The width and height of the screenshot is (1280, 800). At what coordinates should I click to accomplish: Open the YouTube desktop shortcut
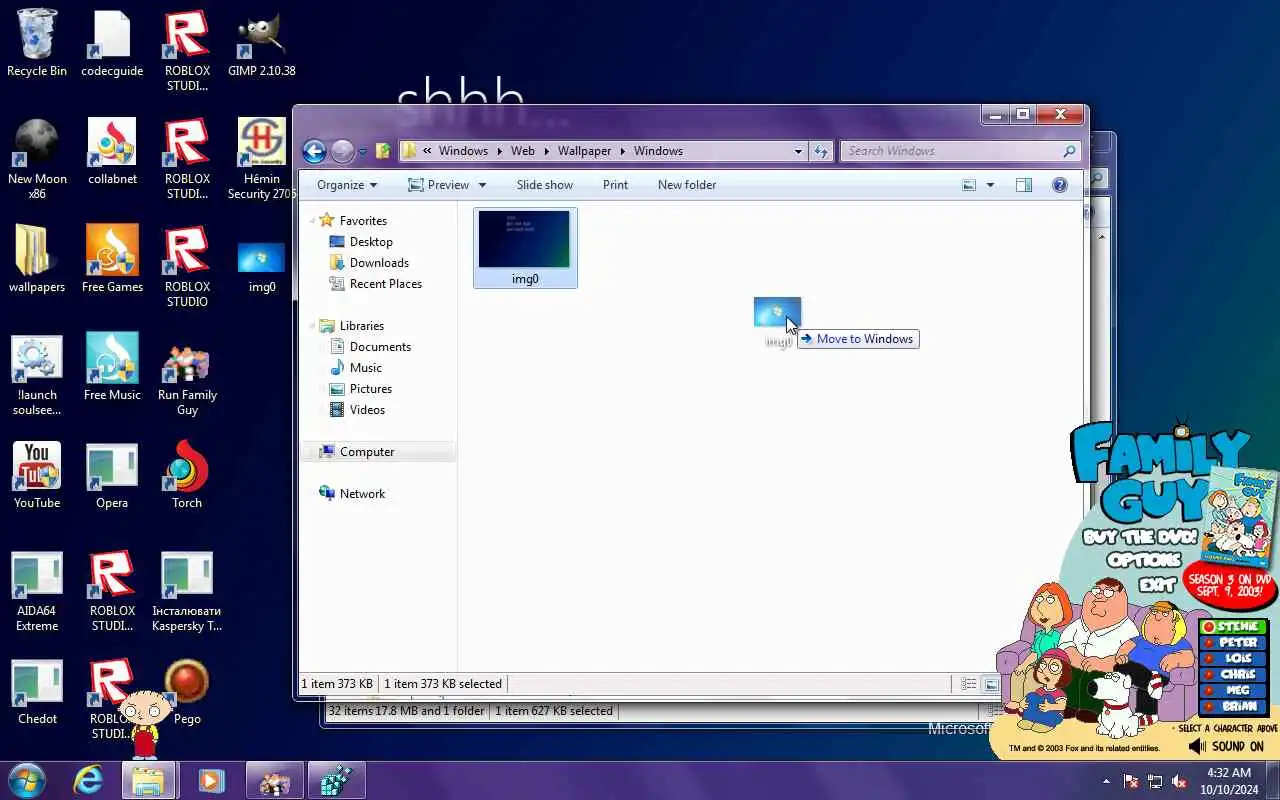click(37, 476)
